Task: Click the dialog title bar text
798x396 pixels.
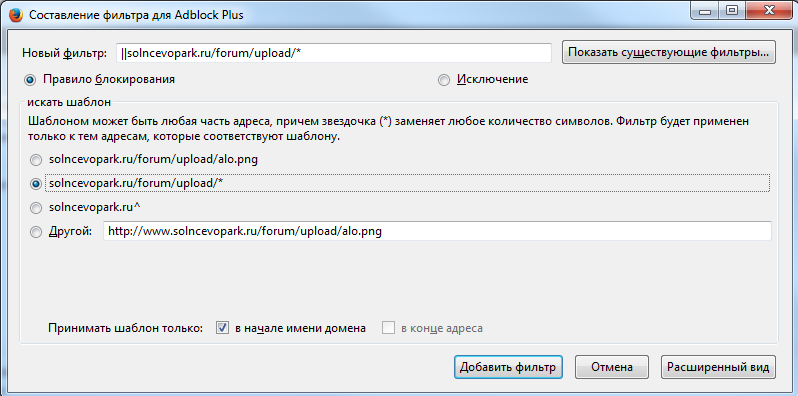Action: pos(136,15)
